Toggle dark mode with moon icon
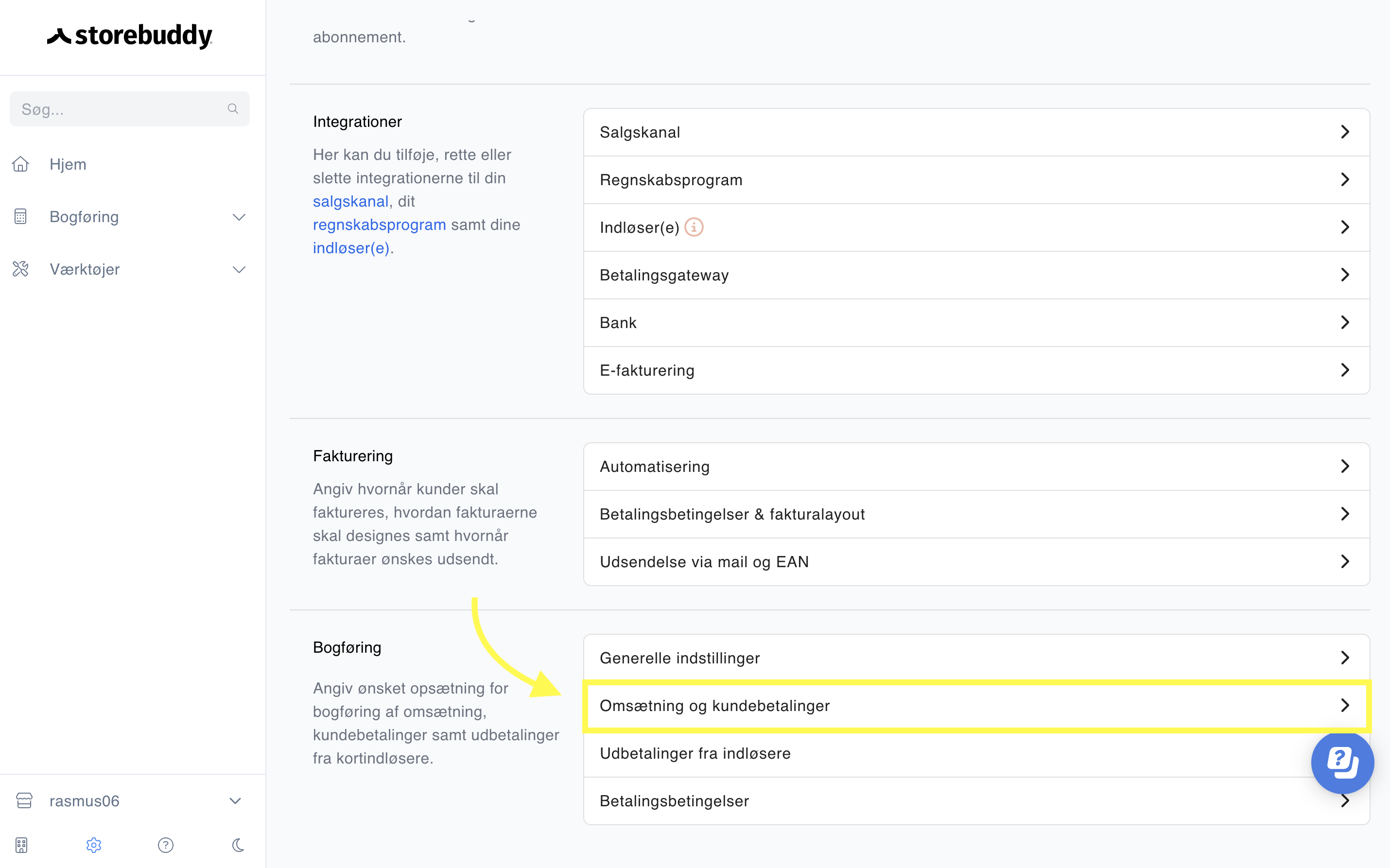Screen dimensions: 1390x868 [238, 845]
